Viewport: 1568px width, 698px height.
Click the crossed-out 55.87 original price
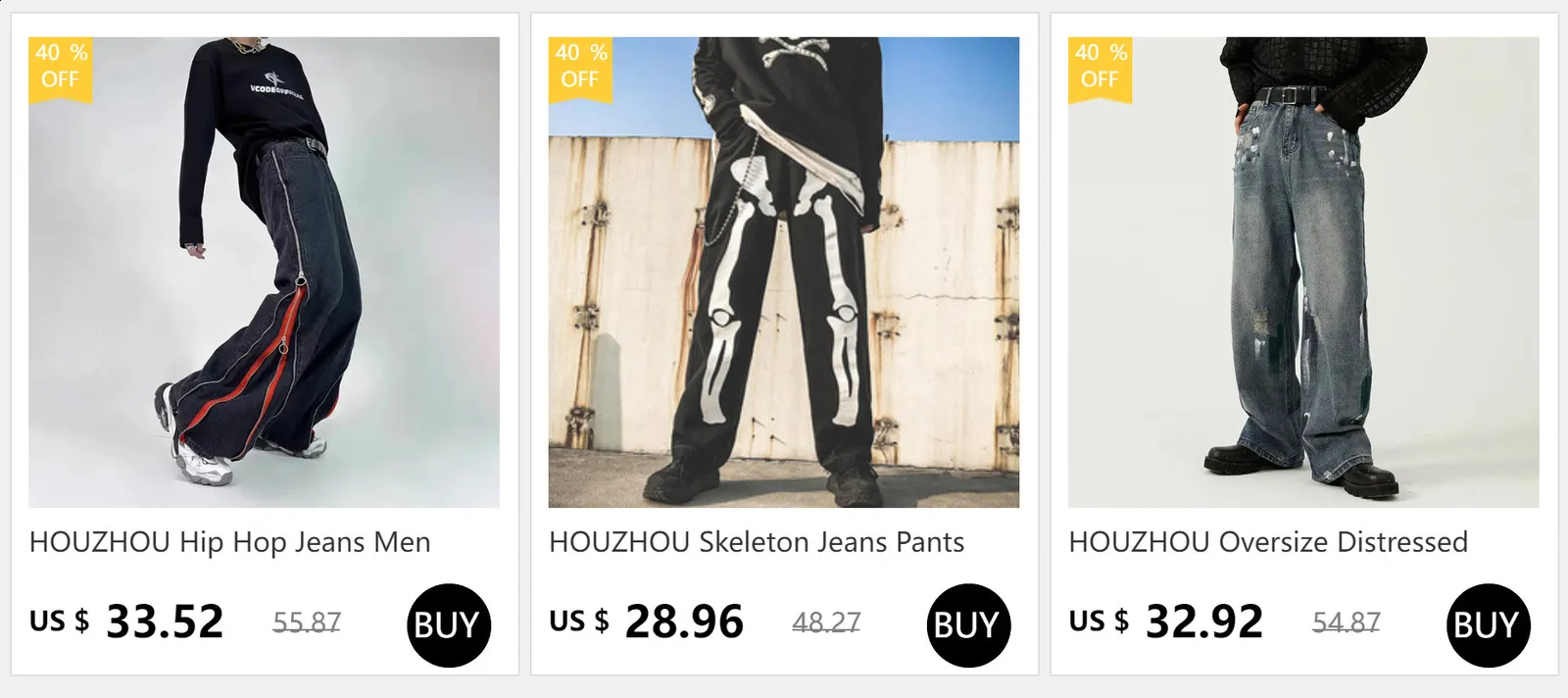pyautogui.click(x=307, y=623)
